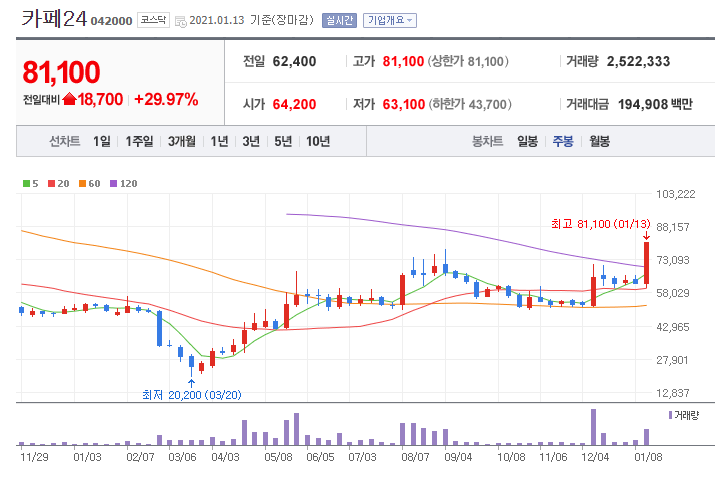Switch to 주봉 candlestick chart

[563, 141]
